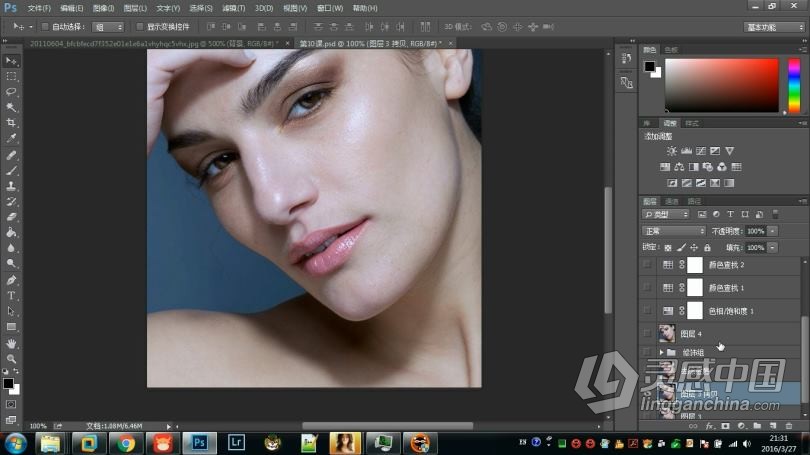Open the 文件(F) menu

[39, 8]
